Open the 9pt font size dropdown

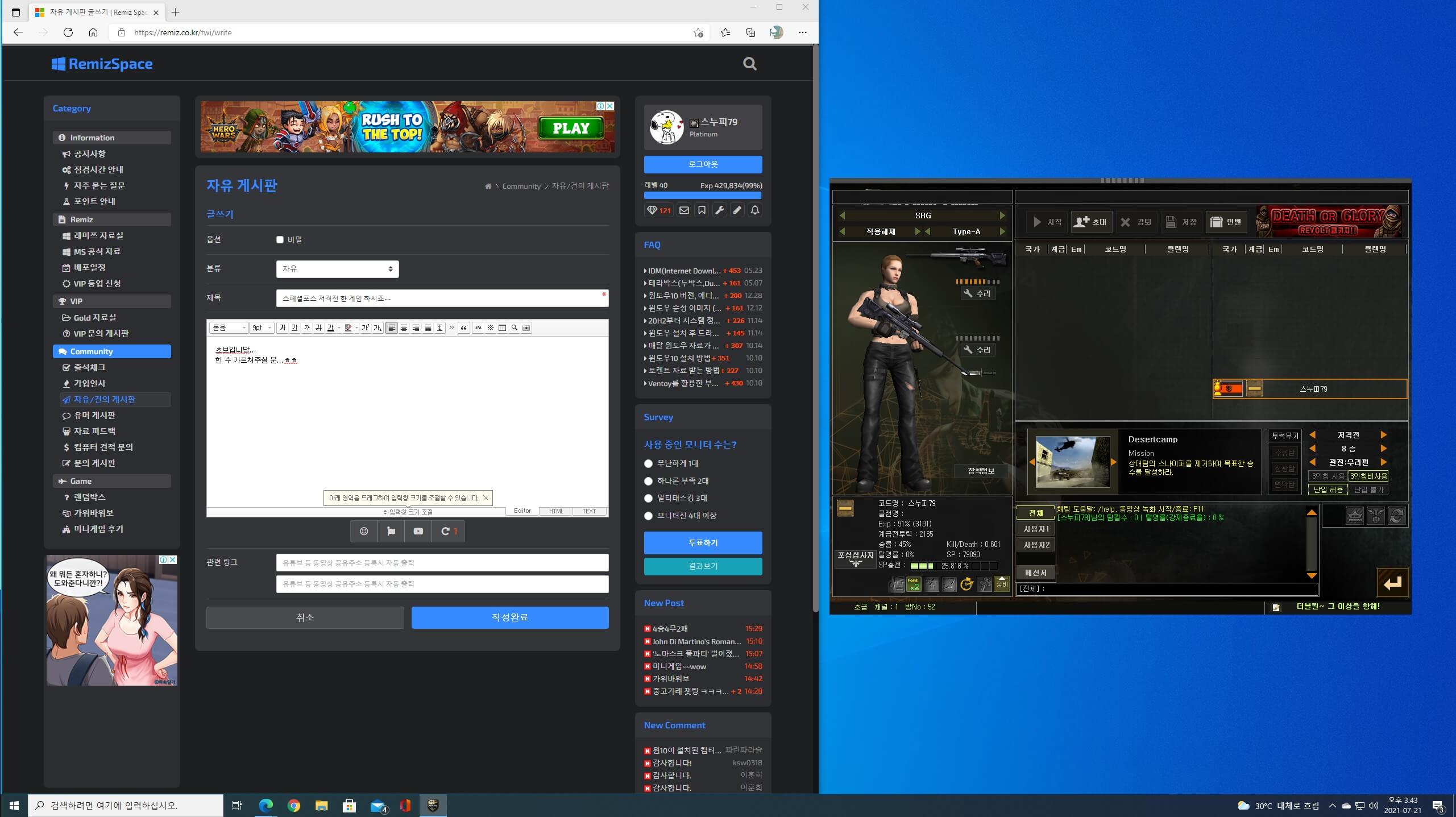click(x=262, y=327)
